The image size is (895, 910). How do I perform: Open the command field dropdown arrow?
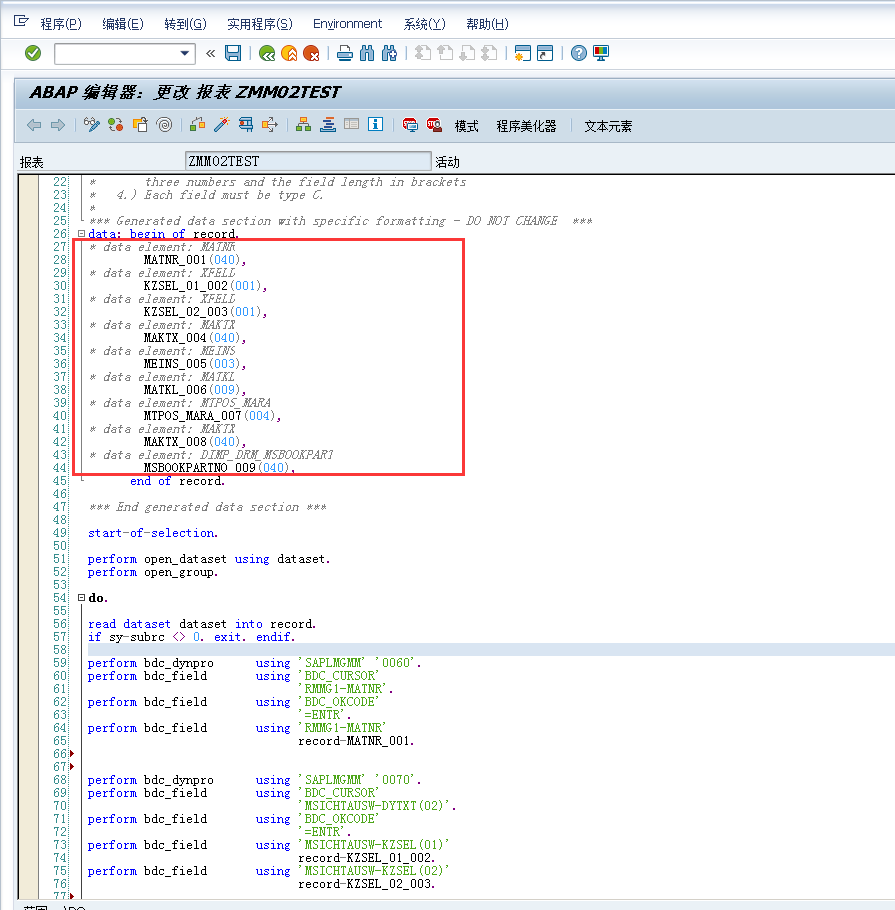point(185,54)
